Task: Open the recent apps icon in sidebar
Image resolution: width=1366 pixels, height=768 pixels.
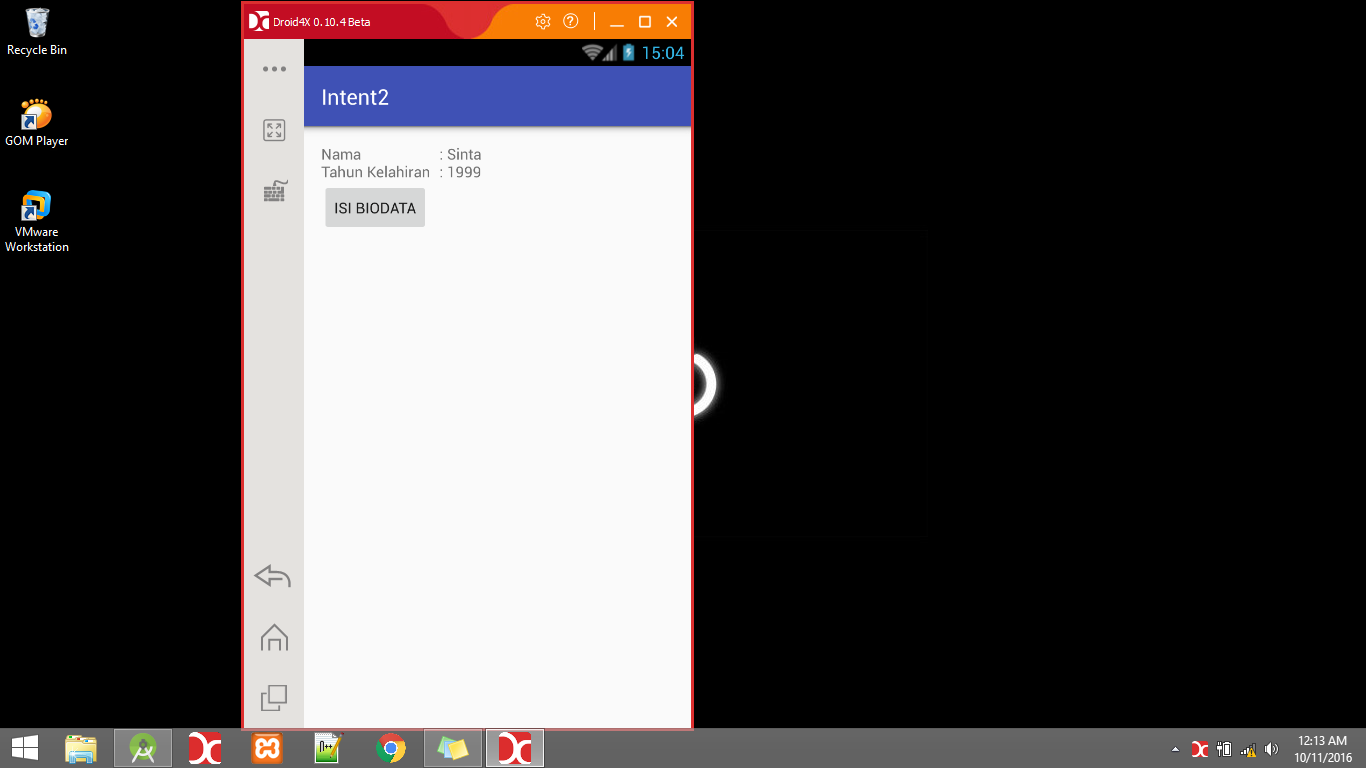Action: tap(274, 698)
